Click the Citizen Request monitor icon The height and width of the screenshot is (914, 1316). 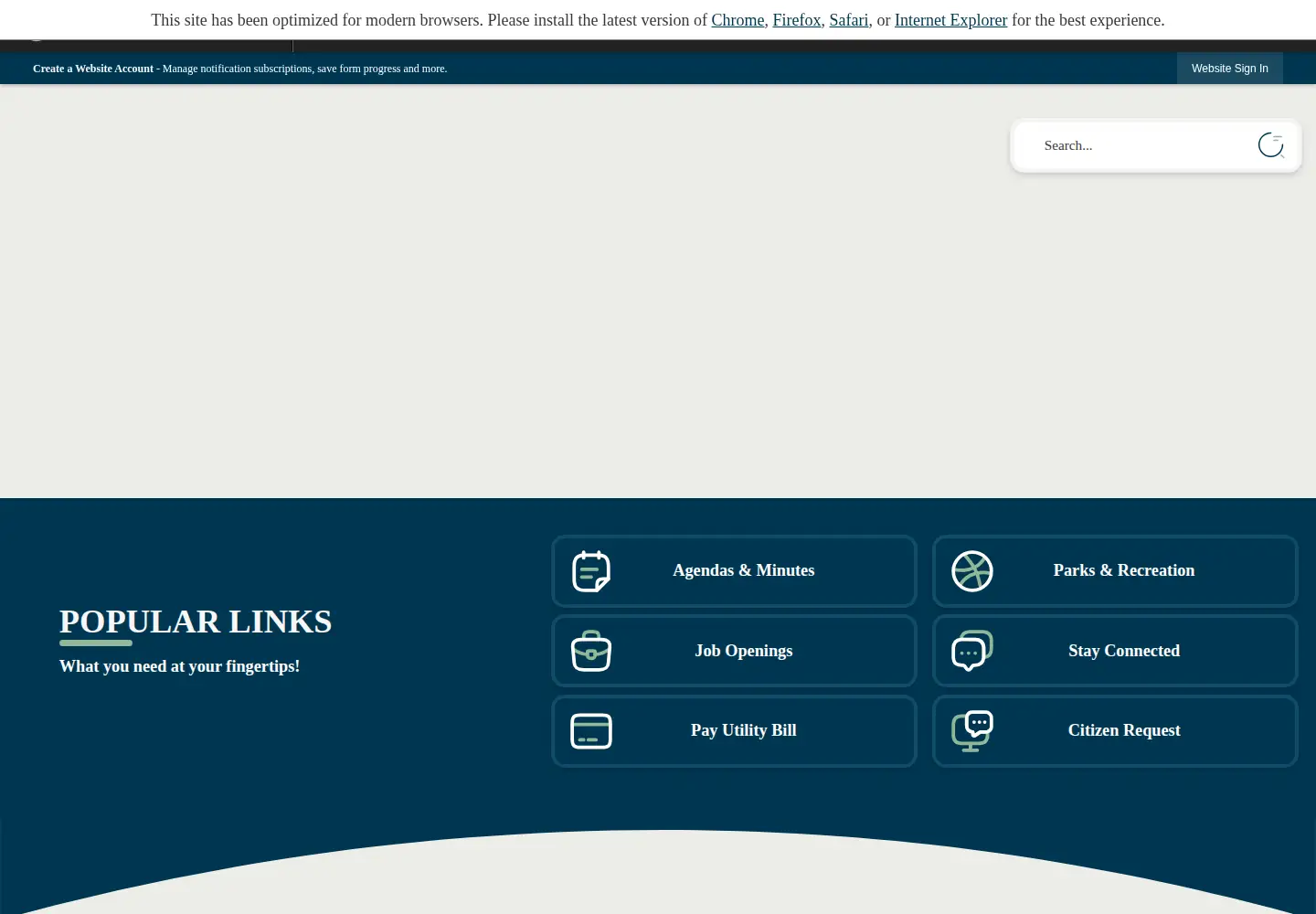[x=972, y=731]
